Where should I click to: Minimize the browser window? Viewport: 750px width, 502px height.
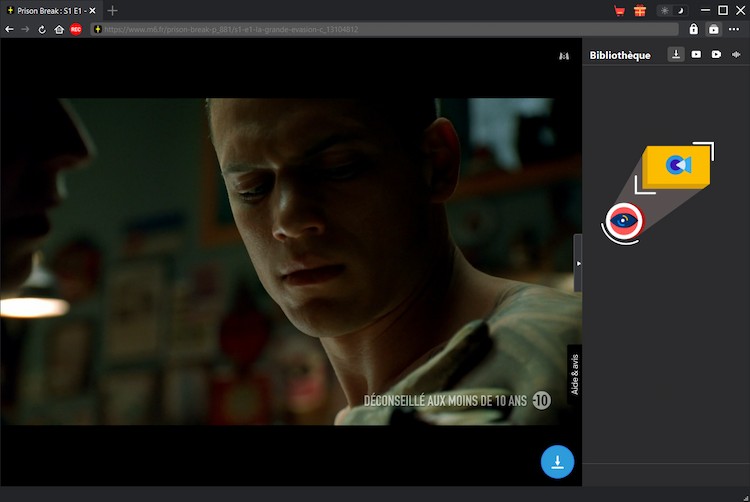coord(705,10)
